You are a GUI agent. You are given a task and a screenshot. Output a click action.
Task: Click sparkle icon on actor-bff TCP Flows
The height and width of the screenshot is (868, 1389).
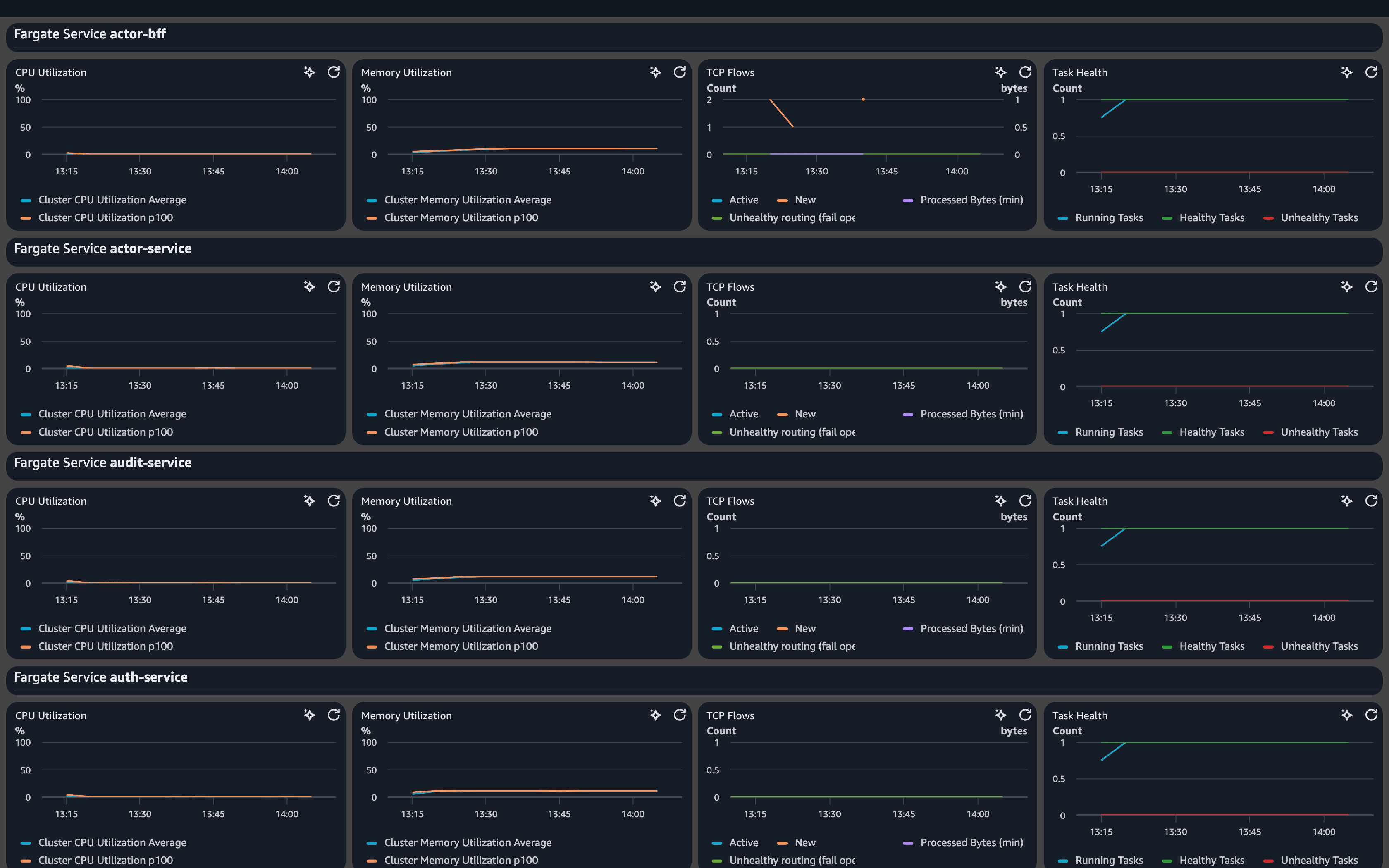pos(1001,72)
